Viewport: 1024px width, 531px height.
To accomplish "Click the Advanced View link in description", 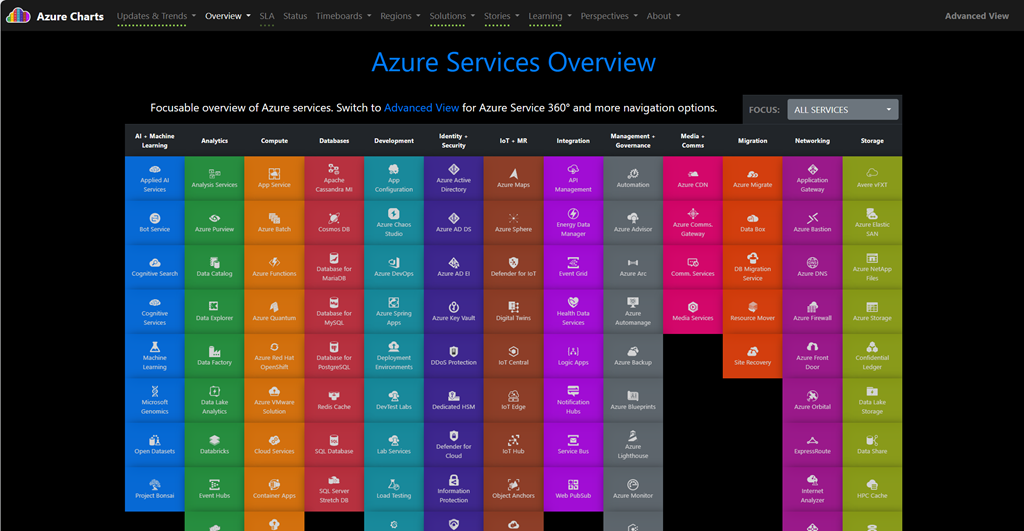I will pos(421,108).
